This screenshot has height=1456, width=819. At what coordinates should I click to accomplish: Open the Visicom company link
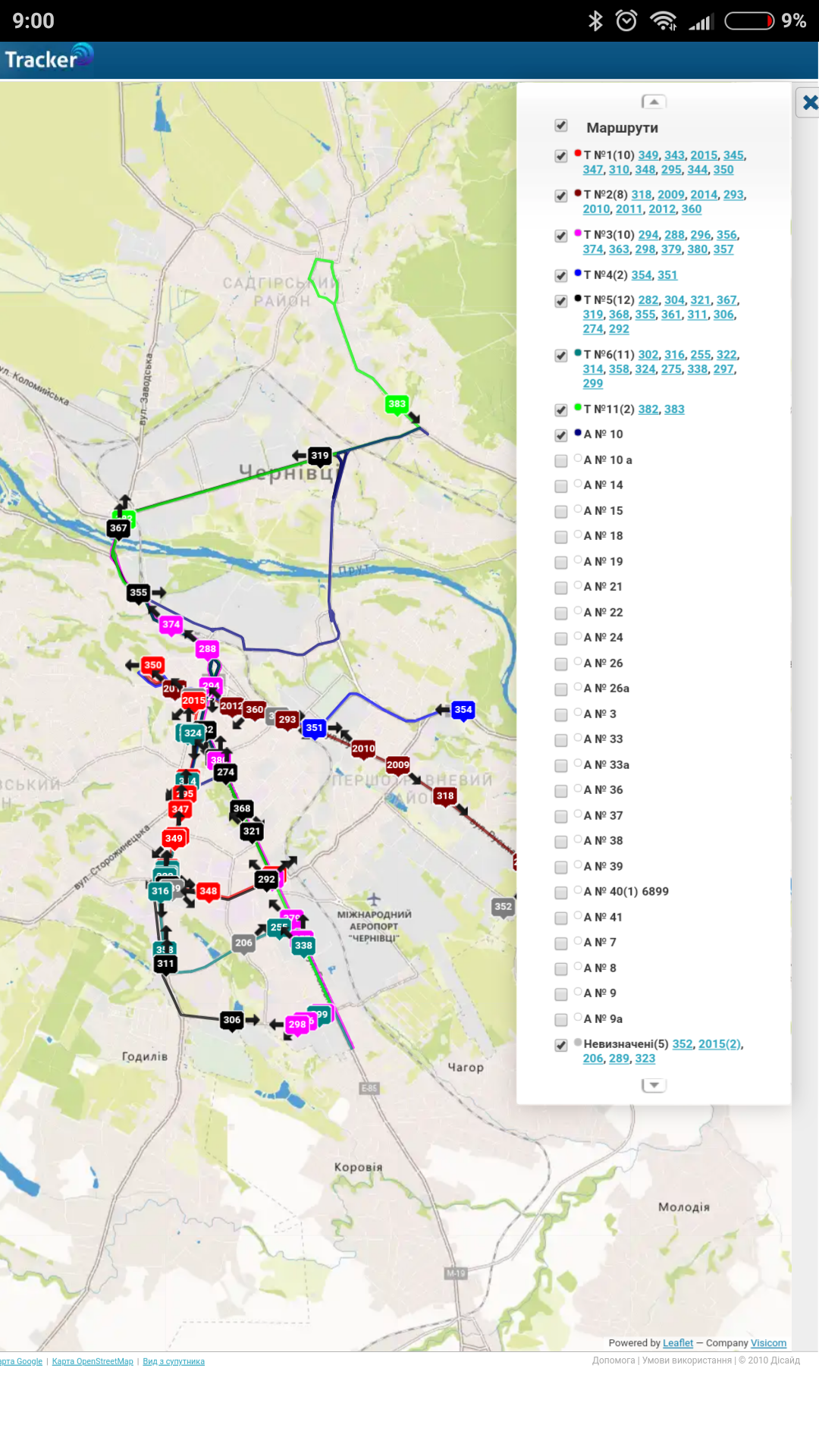[x=768, y=1343]
